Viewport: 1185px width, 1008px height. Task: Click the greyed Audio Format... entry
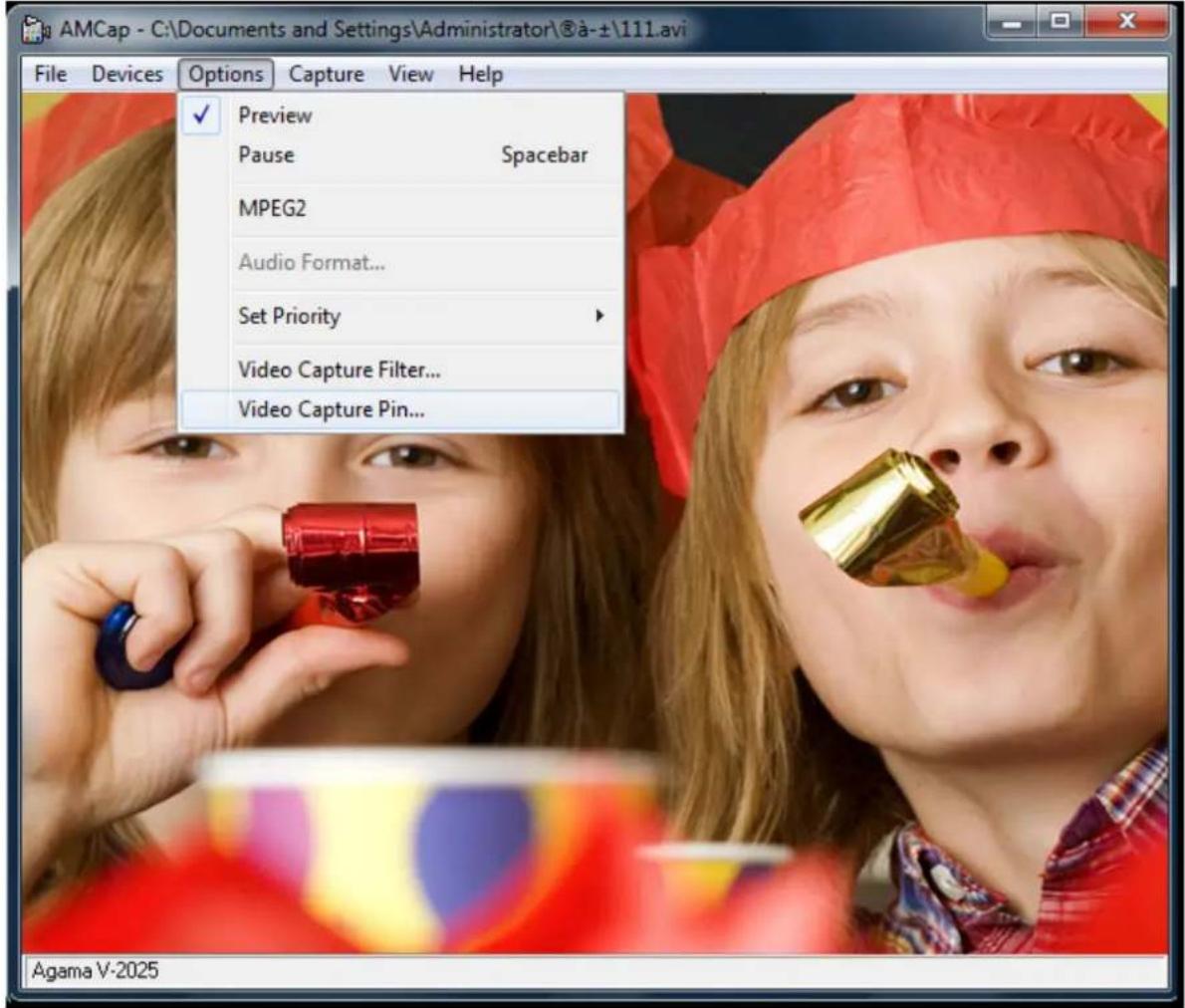tap(400, 262)
